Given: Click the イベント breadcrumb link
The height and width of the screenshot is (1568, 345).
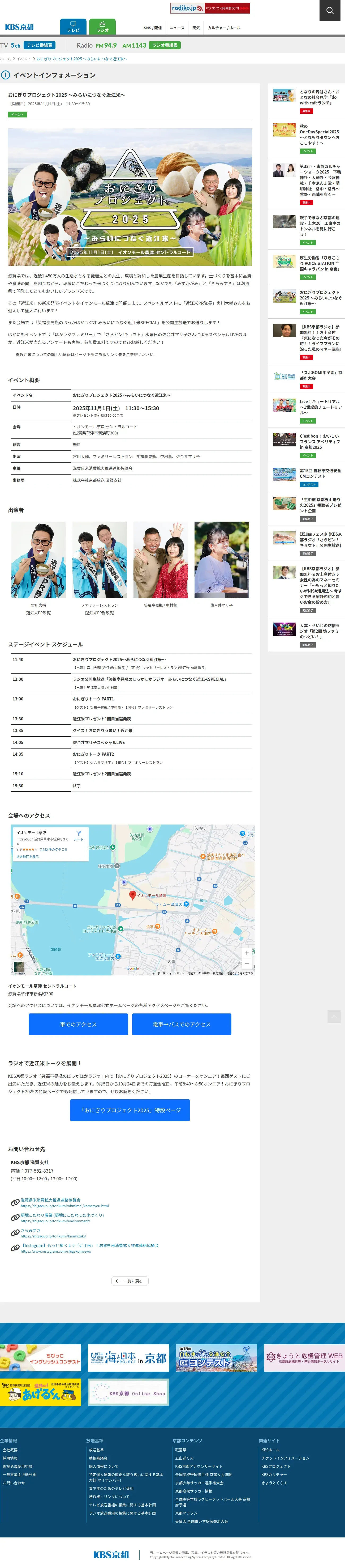Looking at the screenshot, I should point(24,59).
